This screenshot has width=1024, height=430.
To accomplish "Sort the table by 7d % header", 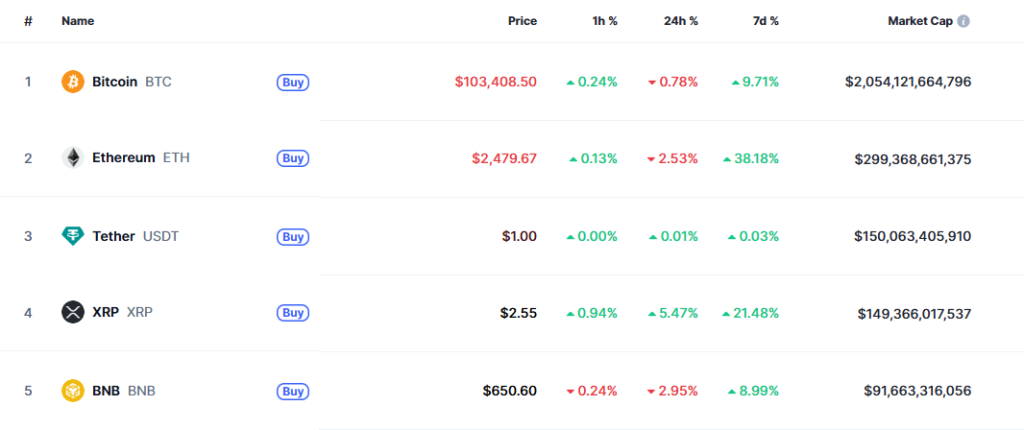I will [x=765, y=21].
